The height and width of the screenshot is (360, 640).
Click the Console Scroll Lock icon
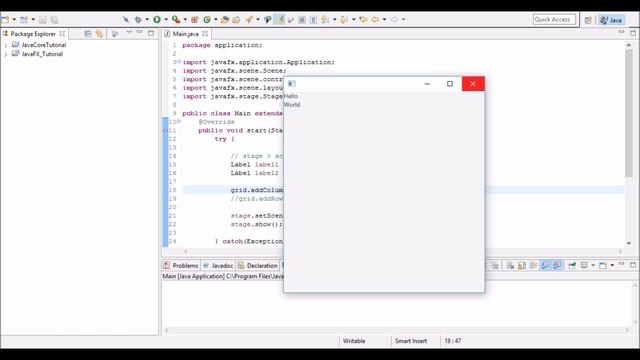click(x=522, y=265)
